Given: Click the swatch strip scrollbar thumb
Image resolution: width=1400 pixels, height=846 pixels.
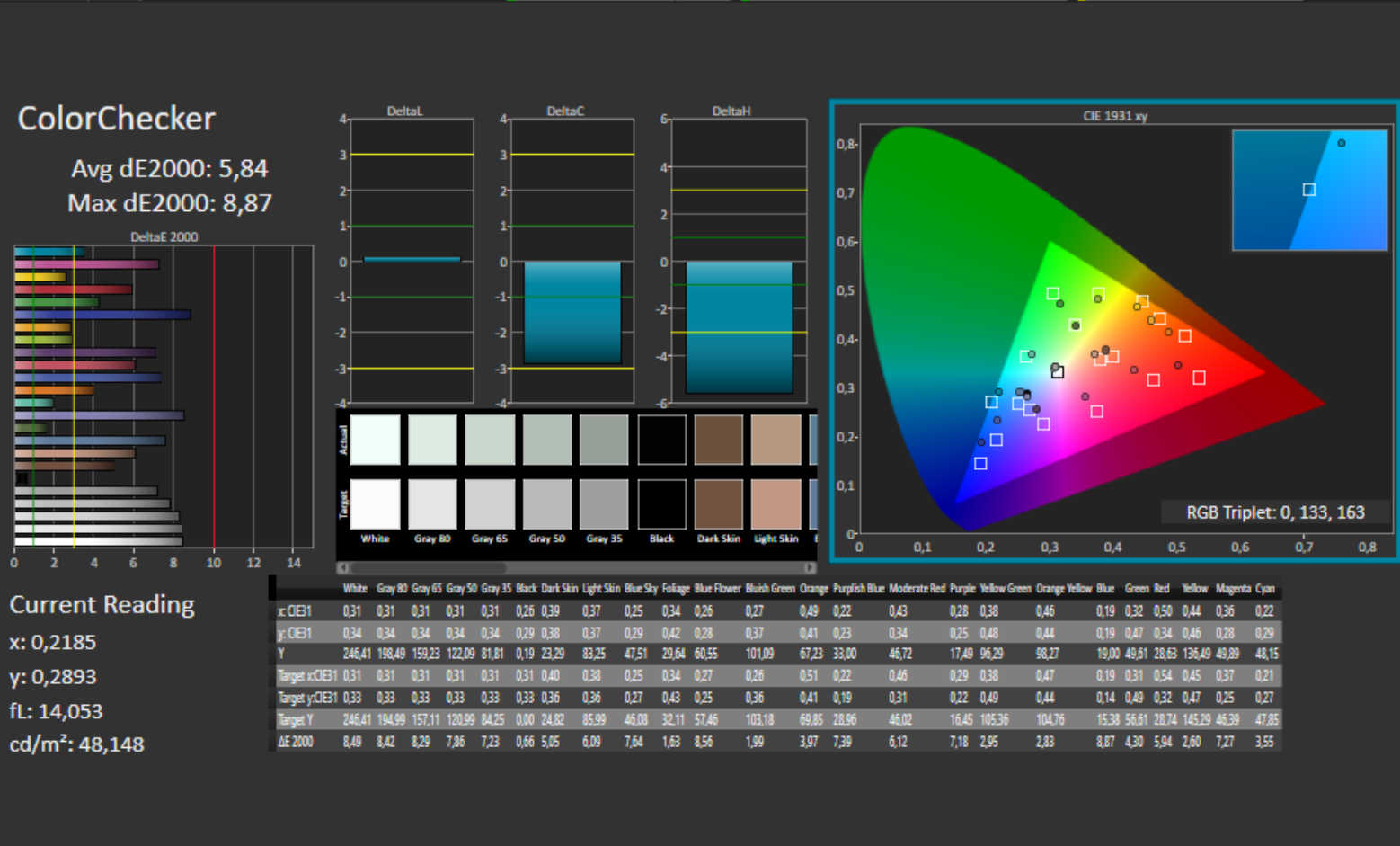Looking at the screenshot, I should pyautogui.click(x=428, y=567).
